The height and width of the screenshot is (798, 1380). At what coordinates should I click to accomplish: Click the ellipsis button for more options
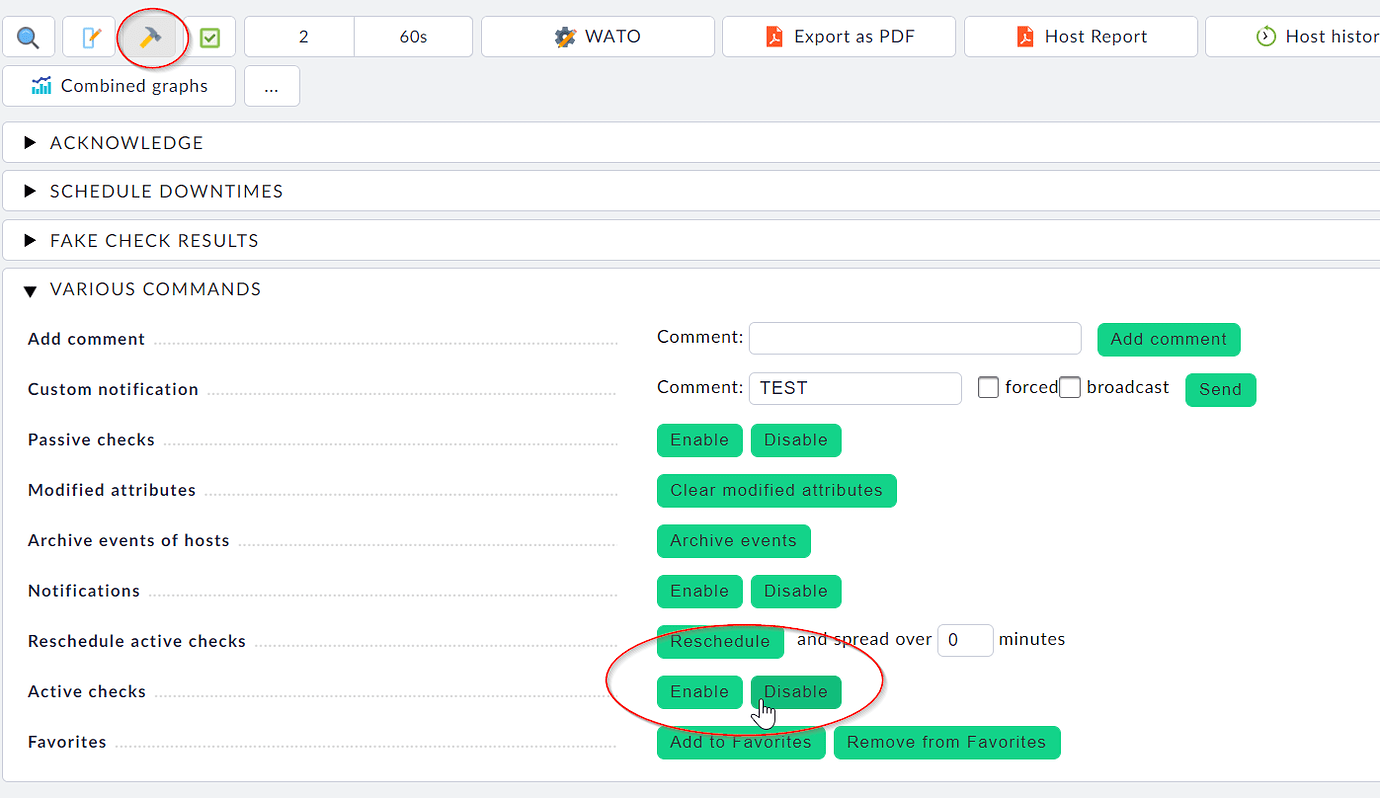tap(271, 86)
